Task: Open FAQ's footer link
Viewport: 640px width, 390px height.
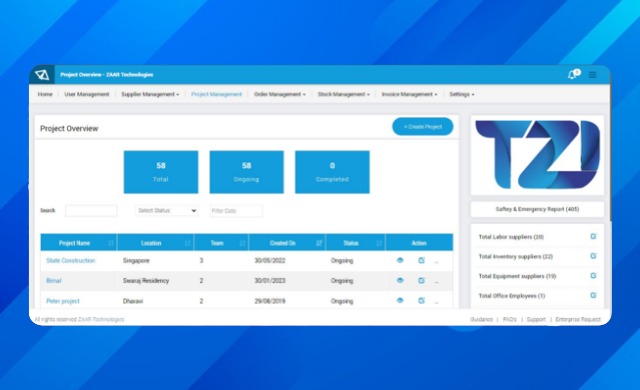Action: click(x=510, y=319)
